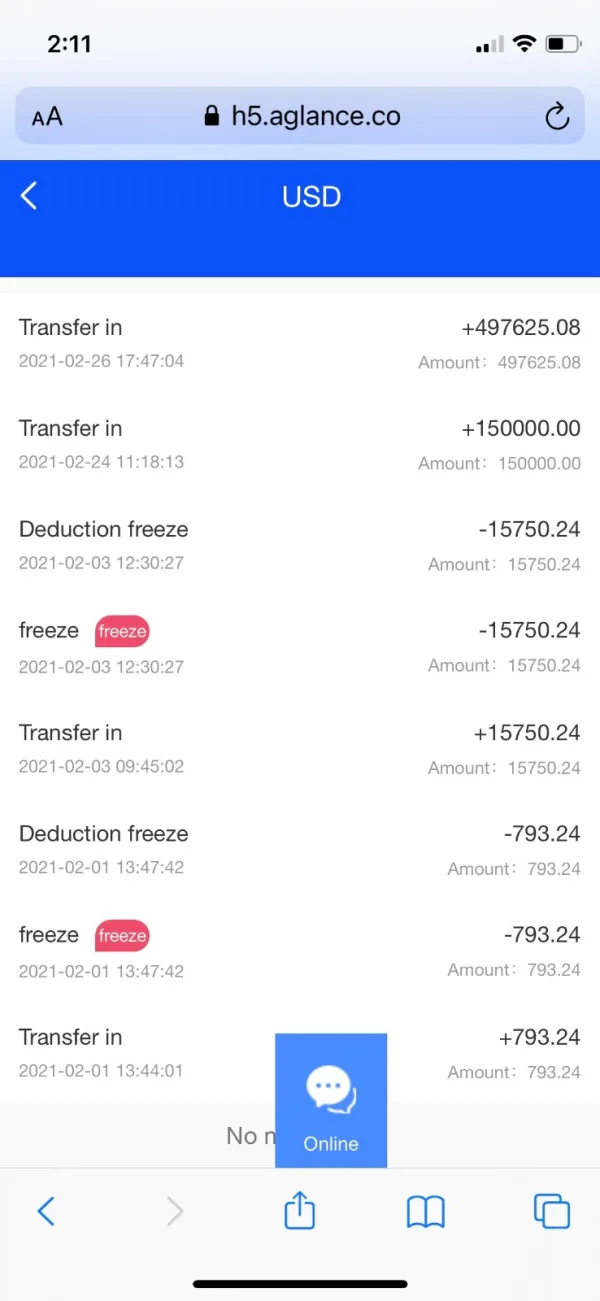Open the +15750.24 Transfer in entry
600x1301 pixels.
click(x=300, y=748)
